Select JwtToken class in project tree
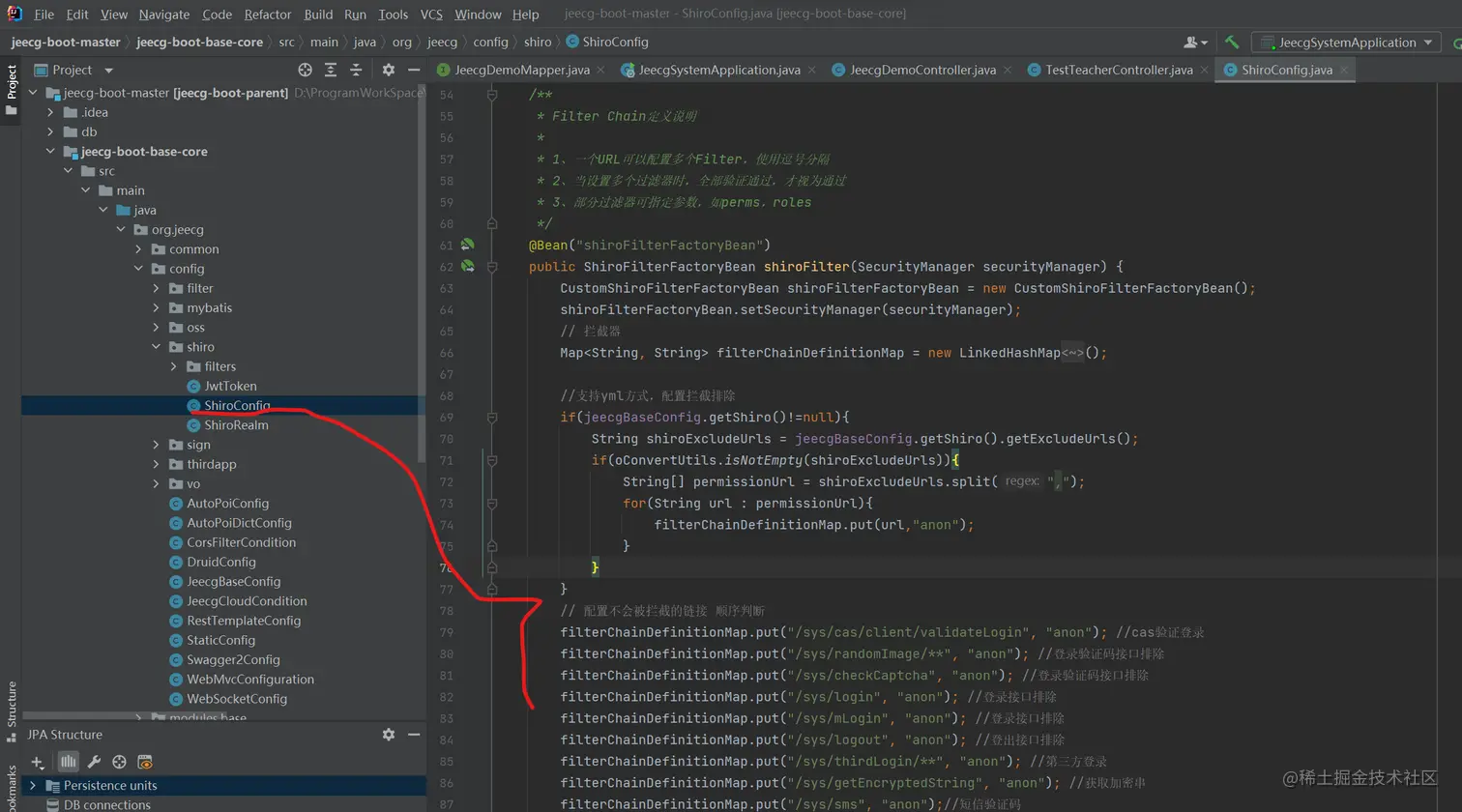This screenshot has height=812, width=1462. (x=230, y=387)
